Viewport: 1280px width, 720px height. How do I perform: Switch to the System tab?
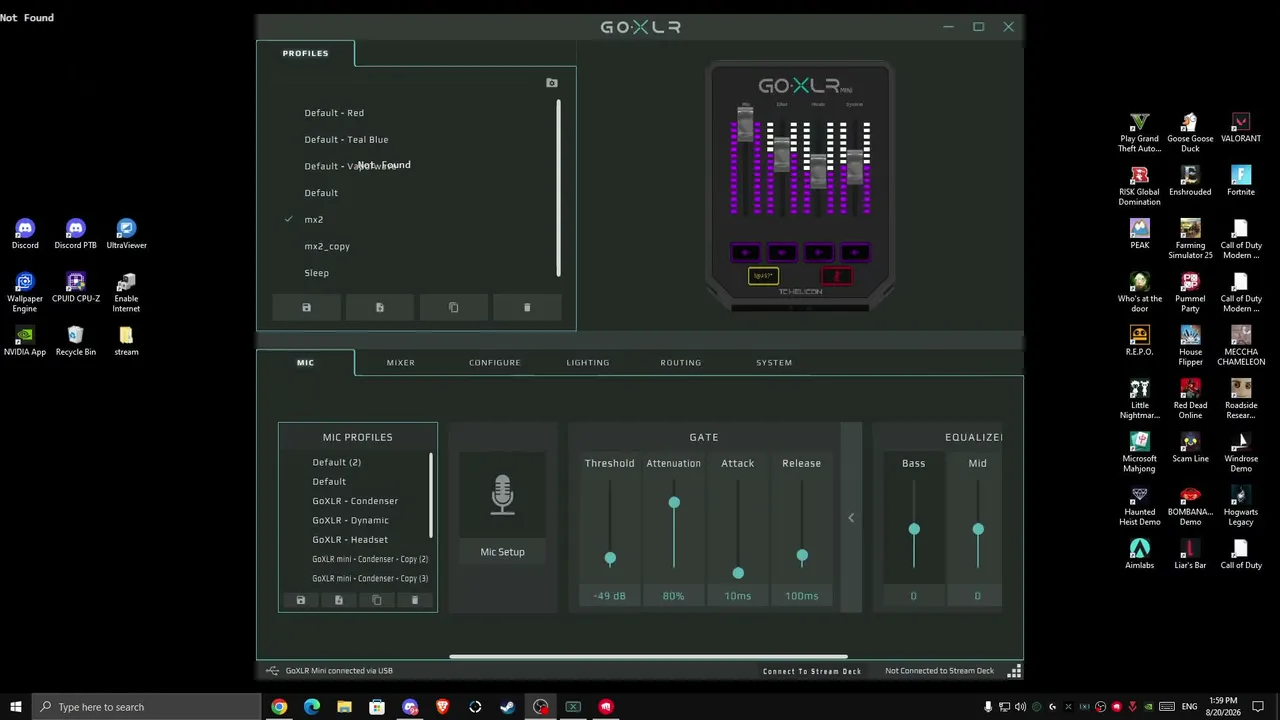(x=774, y=362)
